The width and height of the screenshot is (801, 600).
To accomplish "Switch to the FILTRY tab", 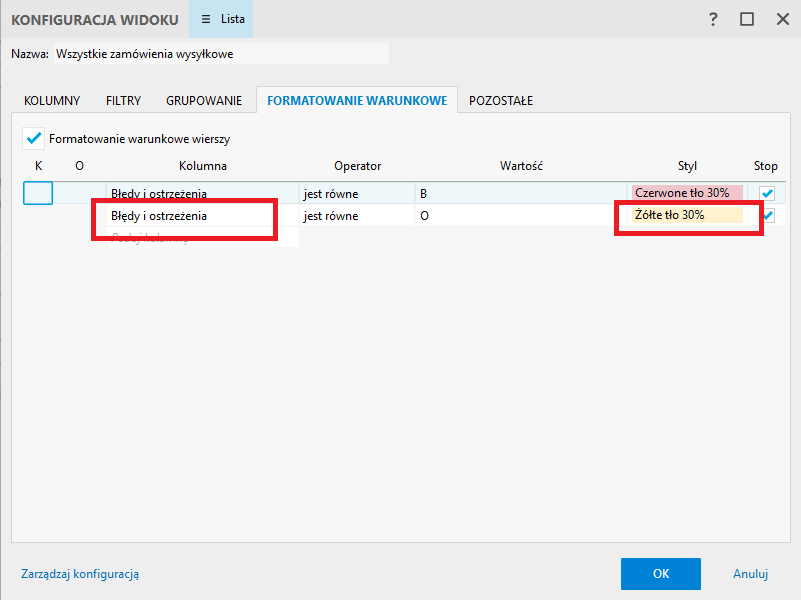I will pyautogui.click(x=123, y=100).
